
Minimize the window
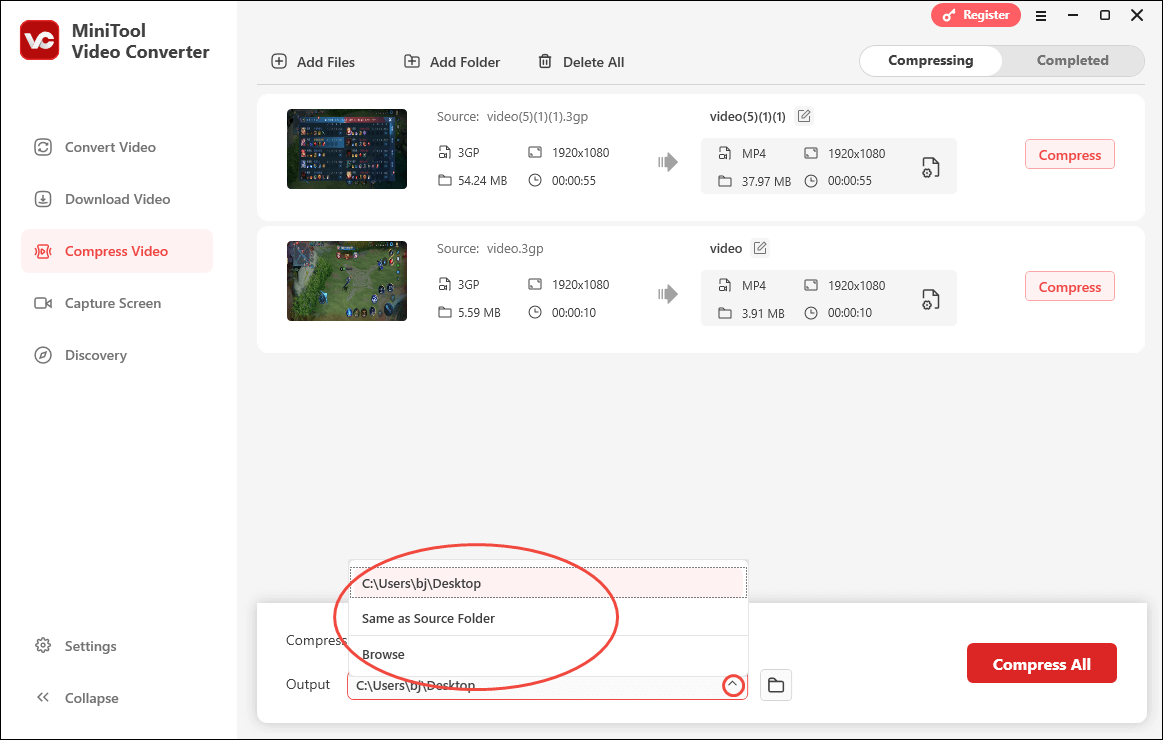coord(1073,15)
